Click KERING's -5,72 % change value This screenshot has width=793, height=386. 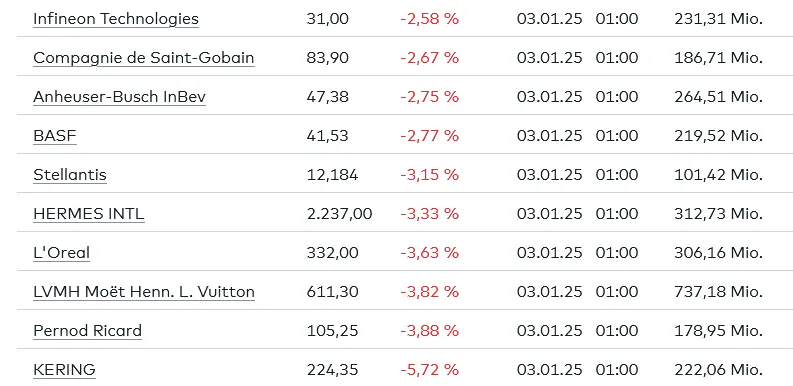pyautogui.click(x=429, y=370)
